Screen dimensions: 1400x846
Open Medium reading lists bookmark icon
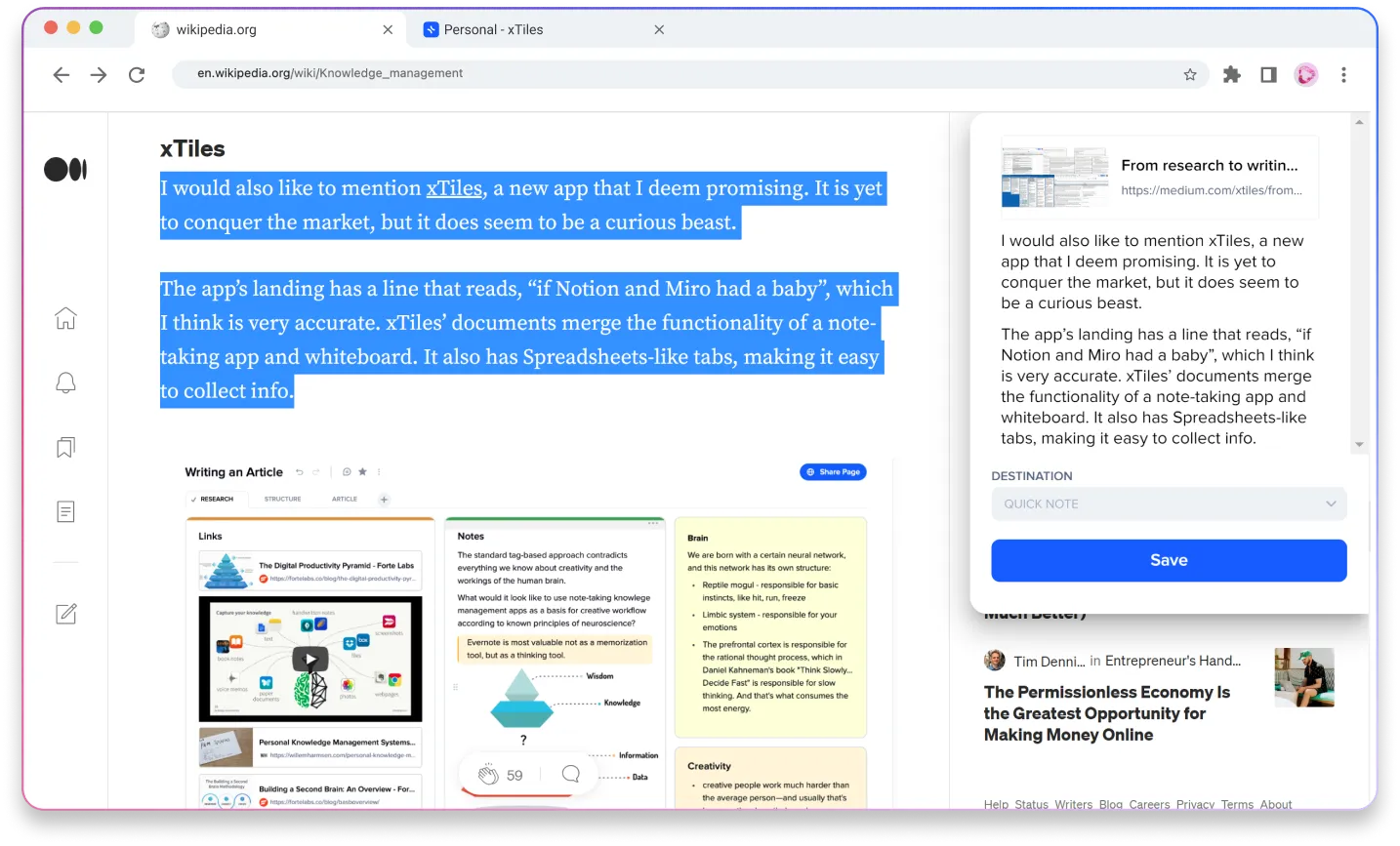[x=65, y=447]
